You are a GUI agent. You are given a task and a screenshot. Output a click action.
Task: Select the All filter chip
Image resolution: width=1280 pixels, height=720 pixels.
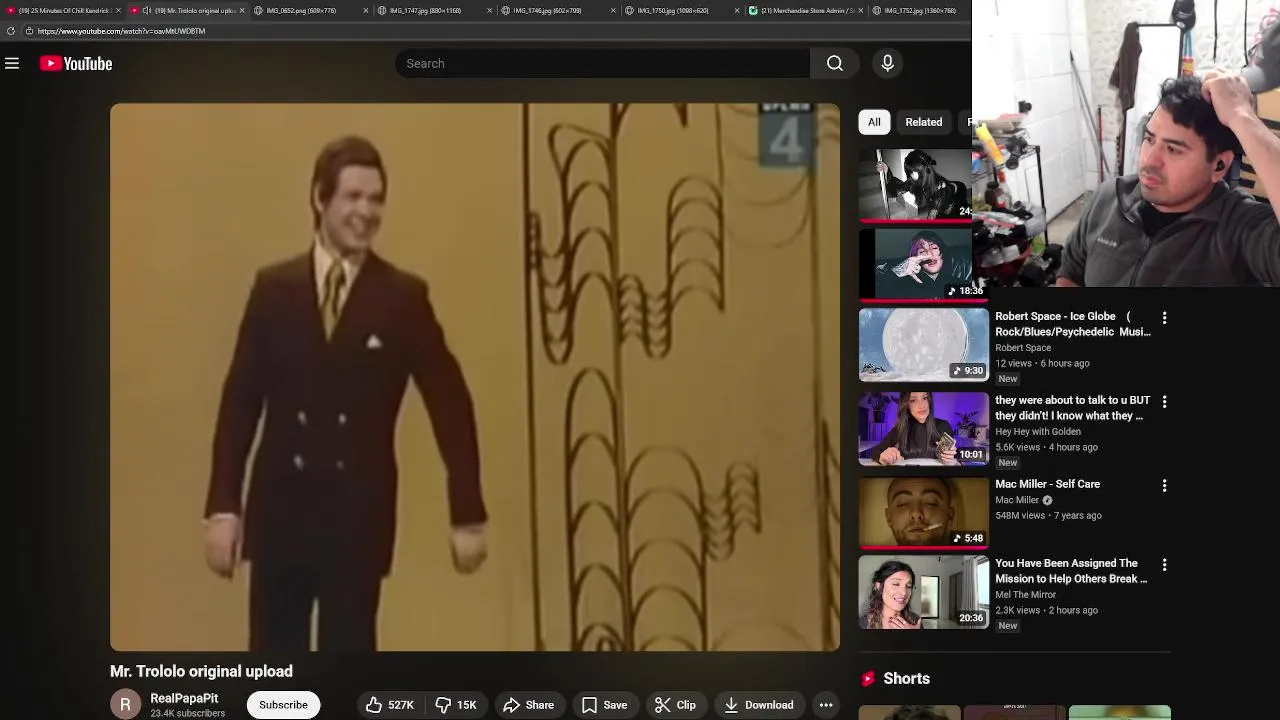point(874,122)
